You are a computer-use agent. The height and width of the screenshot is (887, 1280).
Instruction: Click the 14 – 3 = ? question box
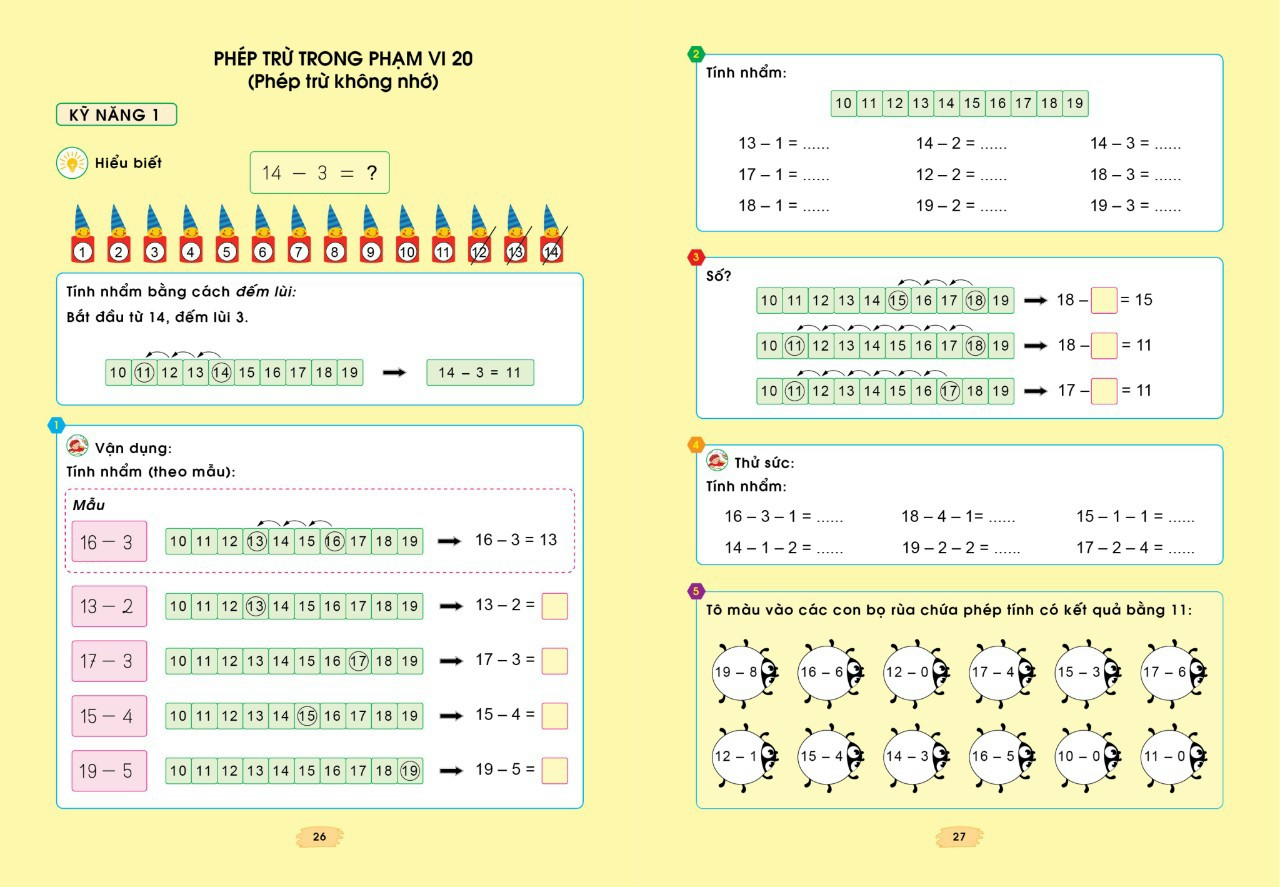coord(319,173)
